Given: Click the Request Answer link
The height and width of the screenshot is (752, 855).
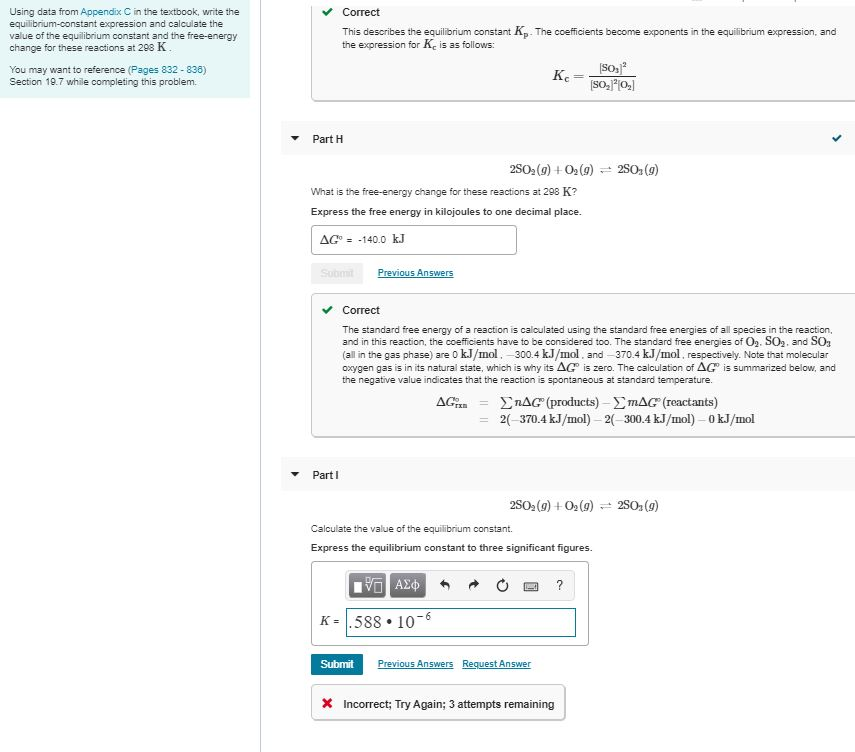Looking at the screenshot, I should [x=496, y=663].
